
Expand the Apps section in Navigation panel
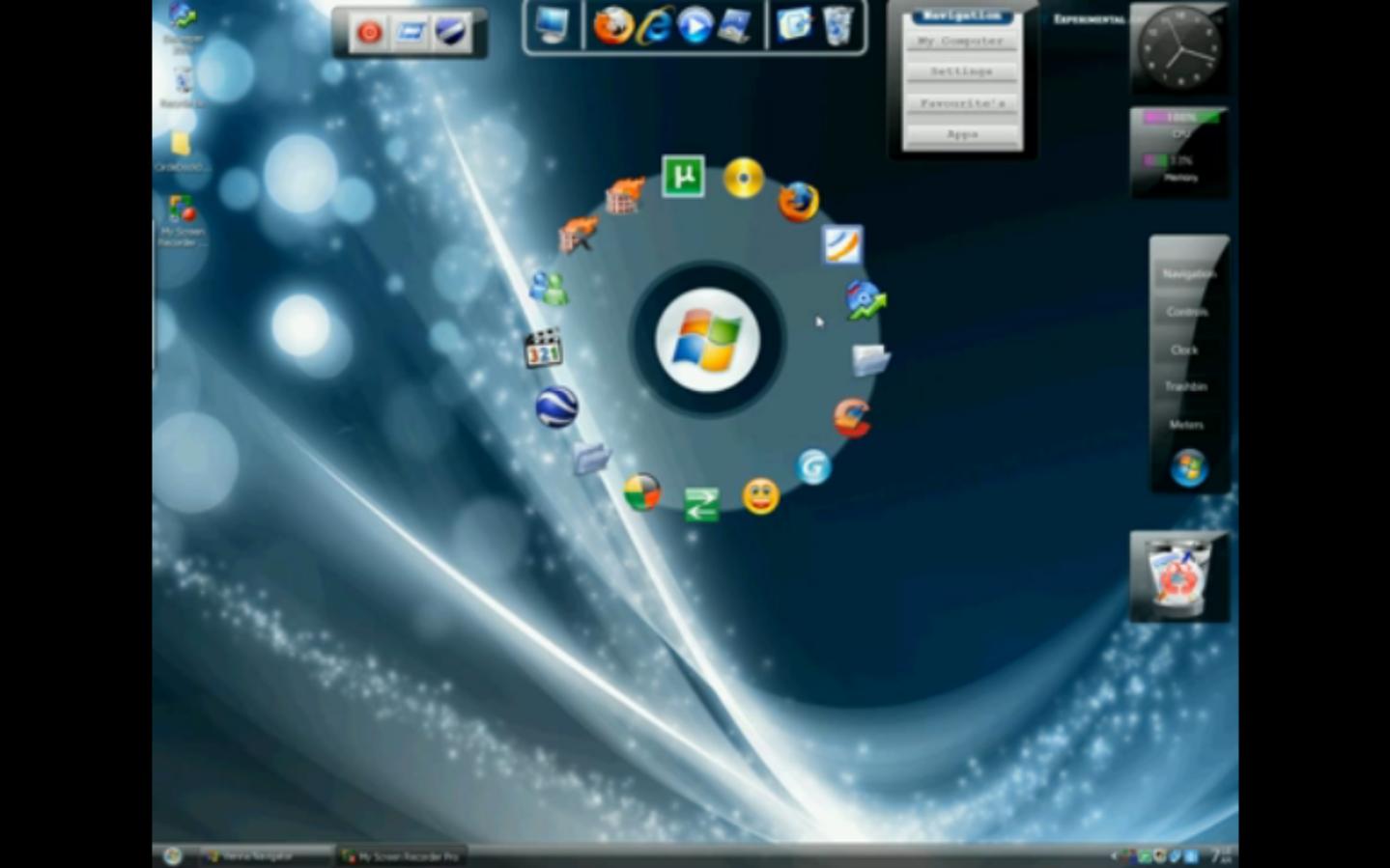962,134
